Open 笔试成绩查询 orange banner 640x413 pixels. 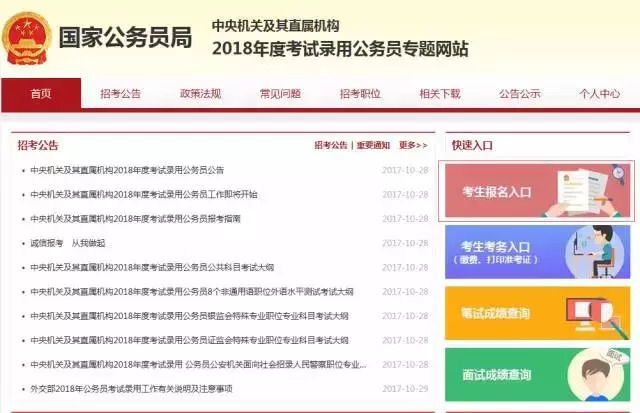coord(537,313)
